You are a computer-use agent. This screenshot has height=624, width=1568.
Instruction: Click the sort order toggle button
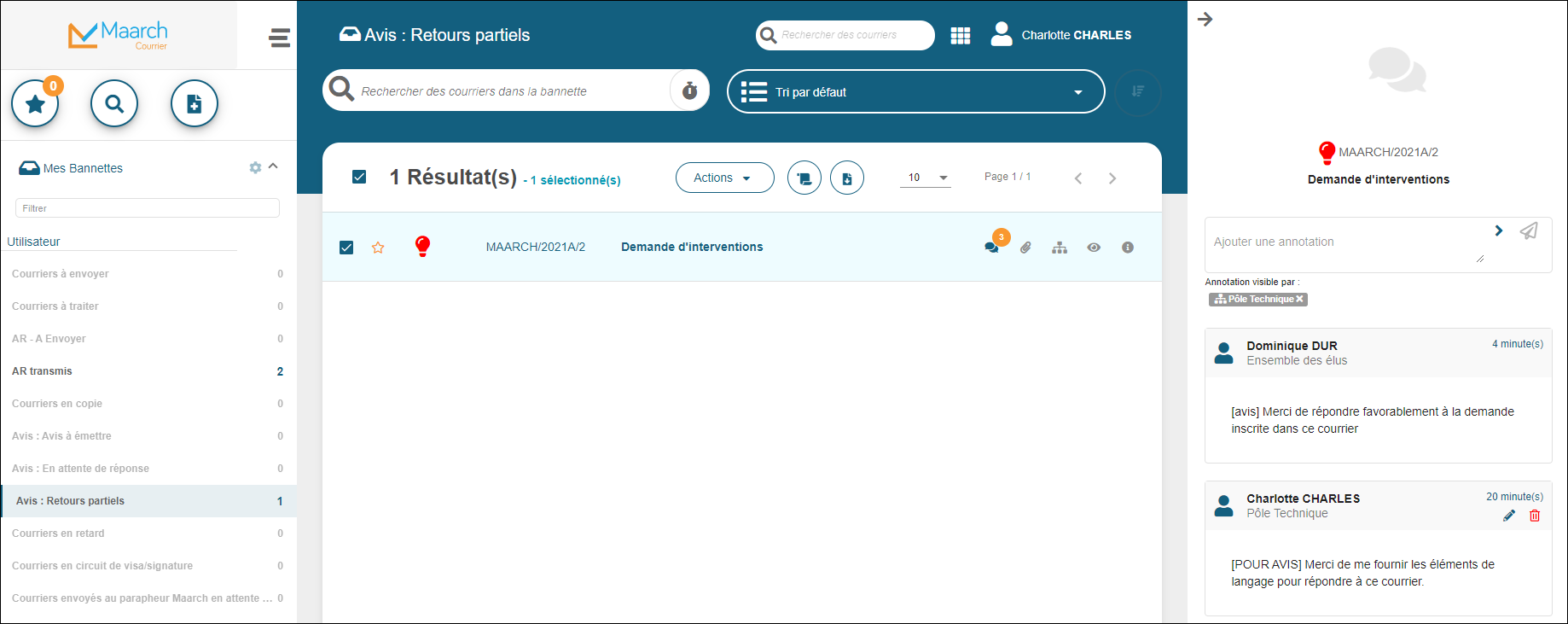point(1138,91)
